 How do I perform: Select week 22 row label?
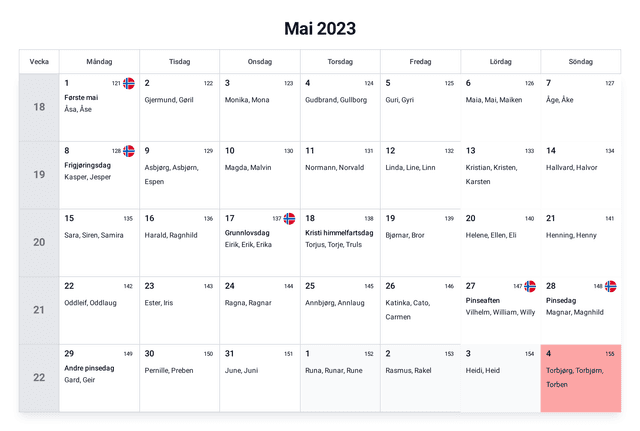pos(39,377)
